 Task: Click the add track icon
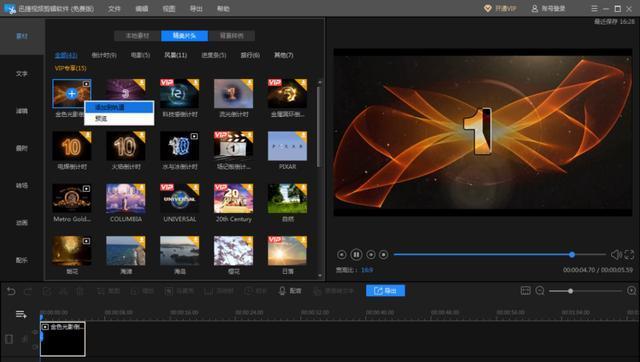click(21, 314)
